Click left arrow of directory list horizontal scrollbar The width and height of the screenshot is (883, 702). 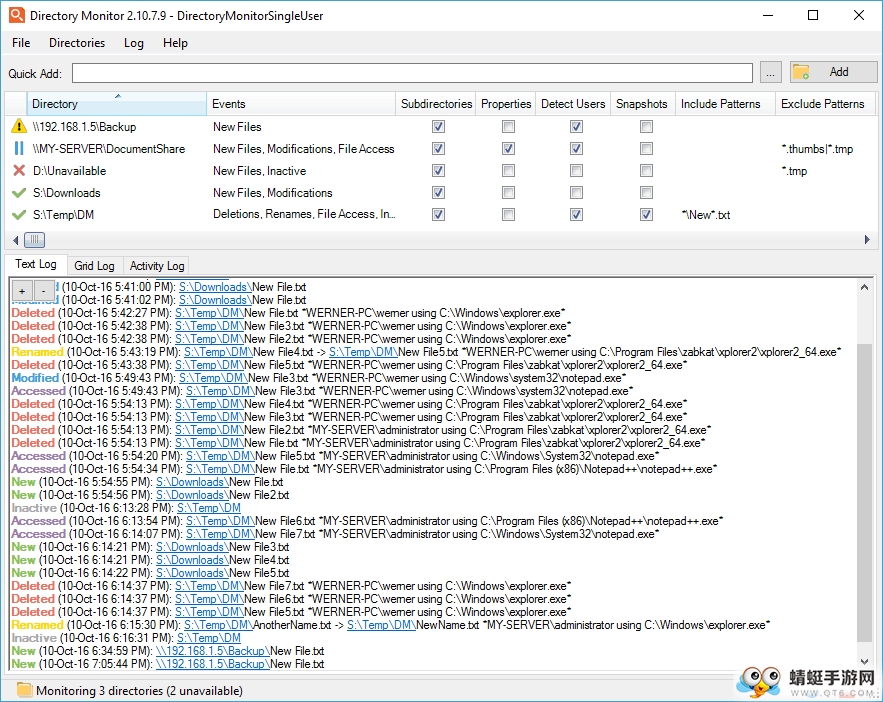(x=16, y=240)
